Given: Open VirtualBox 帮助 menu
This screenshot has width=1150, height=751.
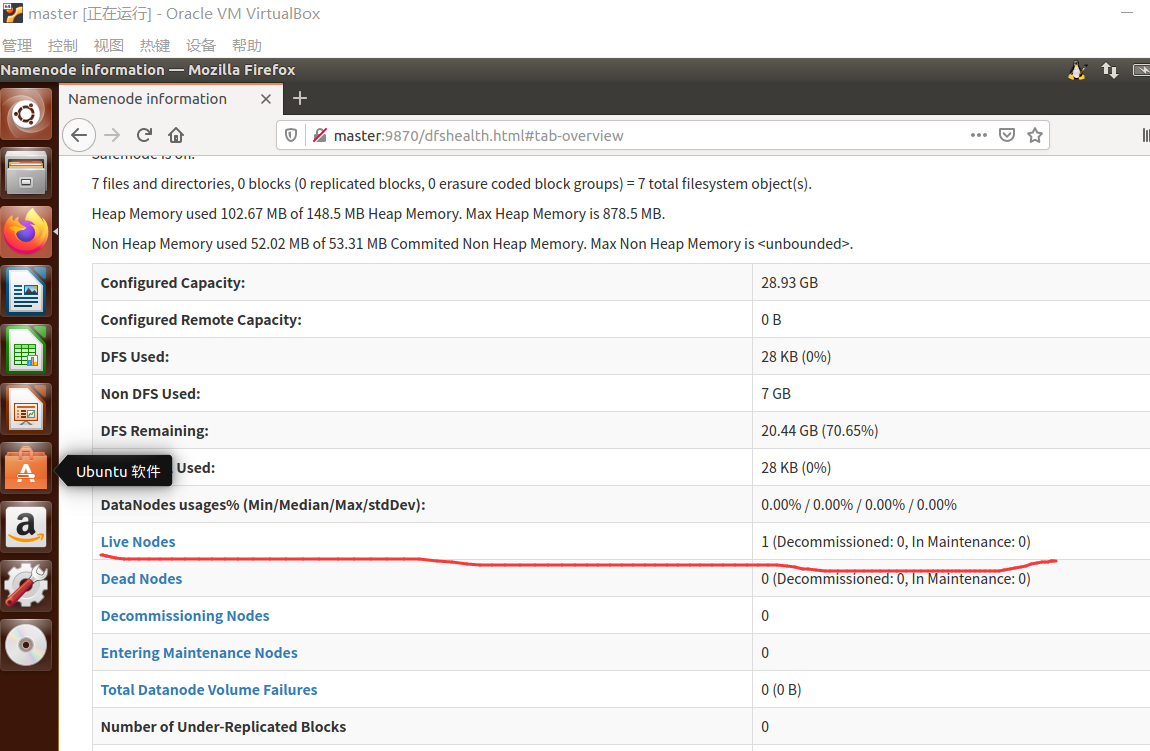Looking at the screenshot, I should coord(246,45).
